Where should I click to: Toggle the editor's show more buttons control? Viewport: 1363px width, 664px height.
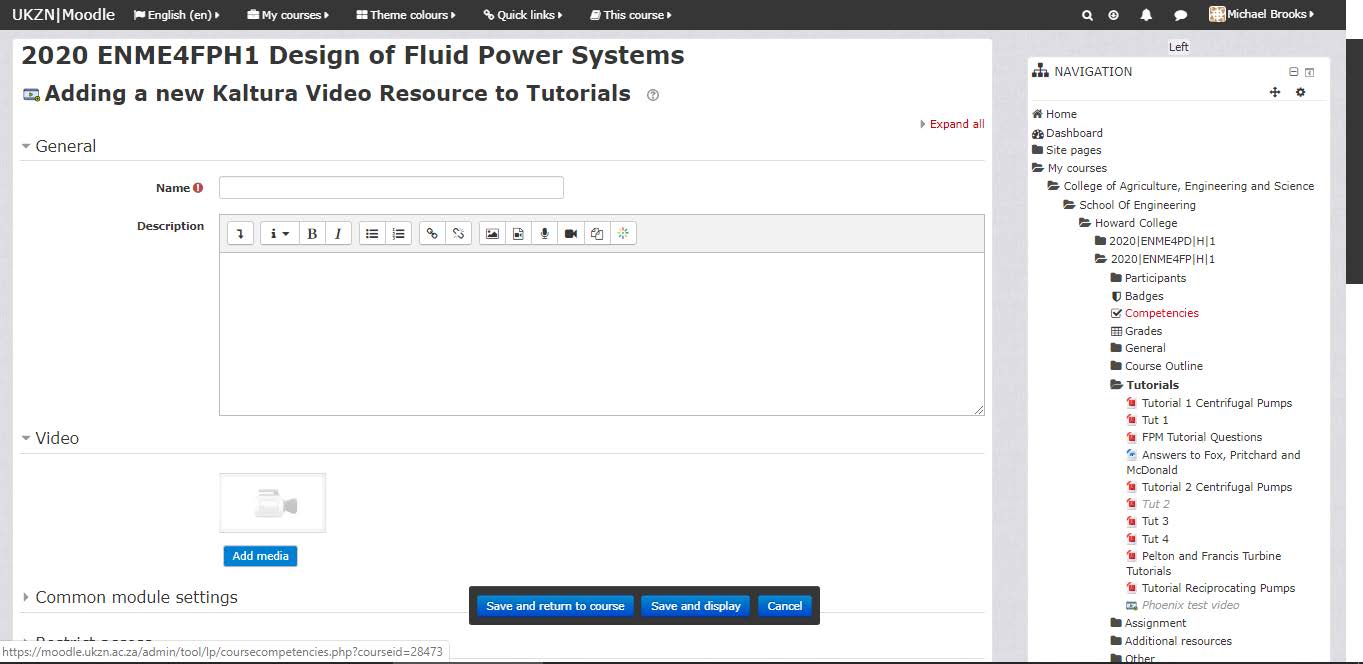240,234
